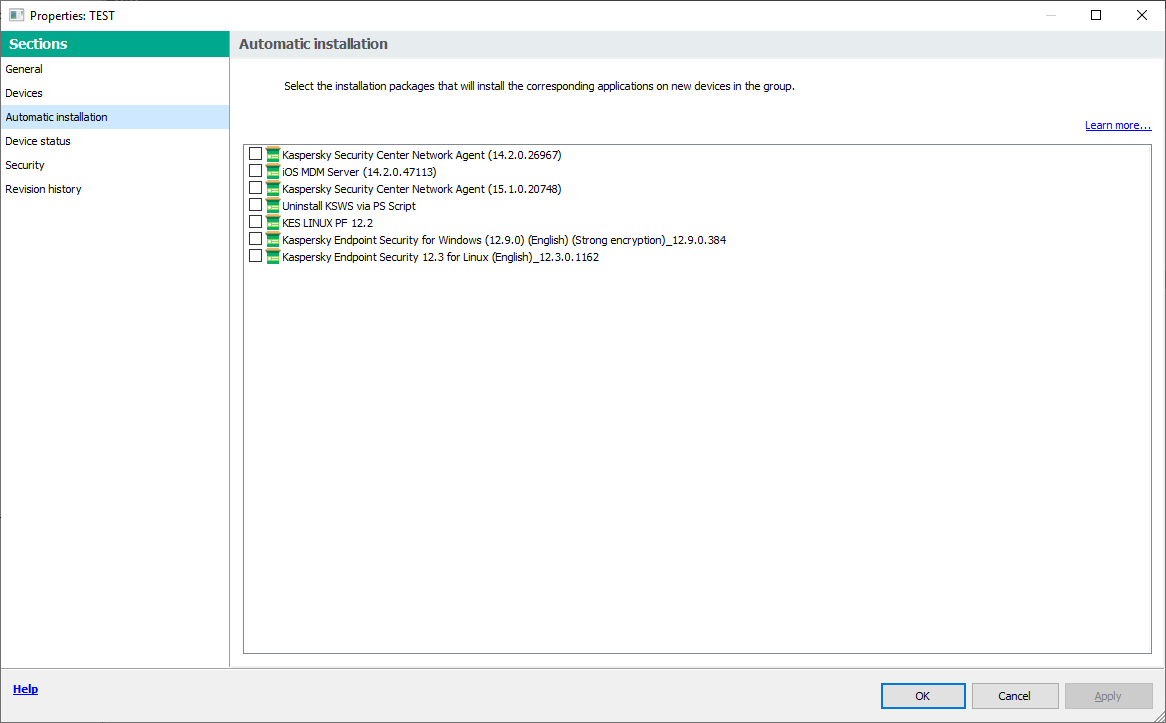The image size is (1166, 723).
Task: Toggle Uninstall KSWS via PS Script checkbox
Action: click(x=255, y=205)
